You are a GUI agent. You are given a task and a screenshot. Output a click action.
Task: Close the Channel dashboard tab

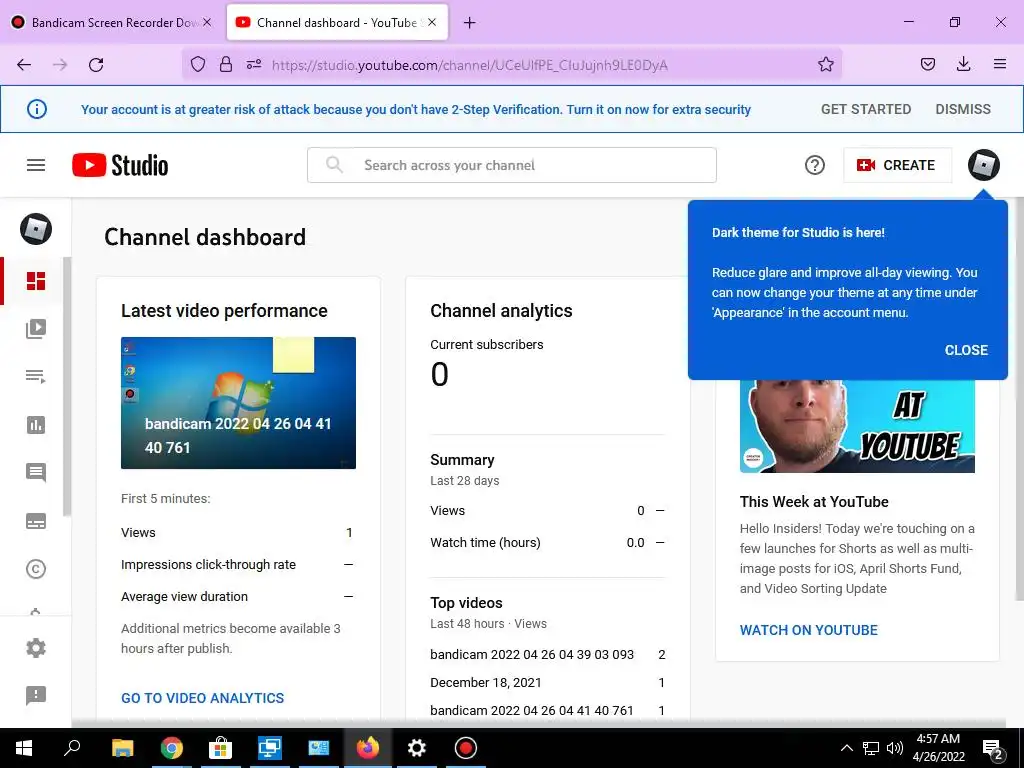432,22
